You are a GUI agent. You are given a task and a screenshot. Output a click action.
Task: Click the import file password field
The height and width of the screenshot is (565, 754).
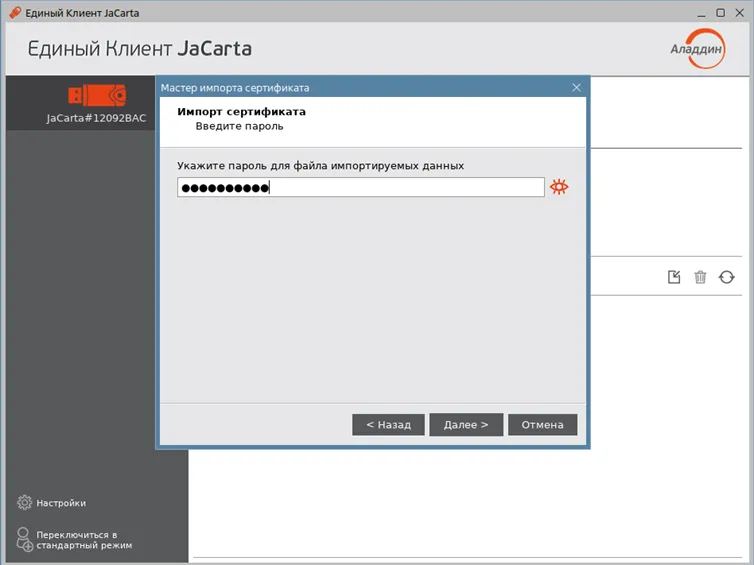point(361,187)
